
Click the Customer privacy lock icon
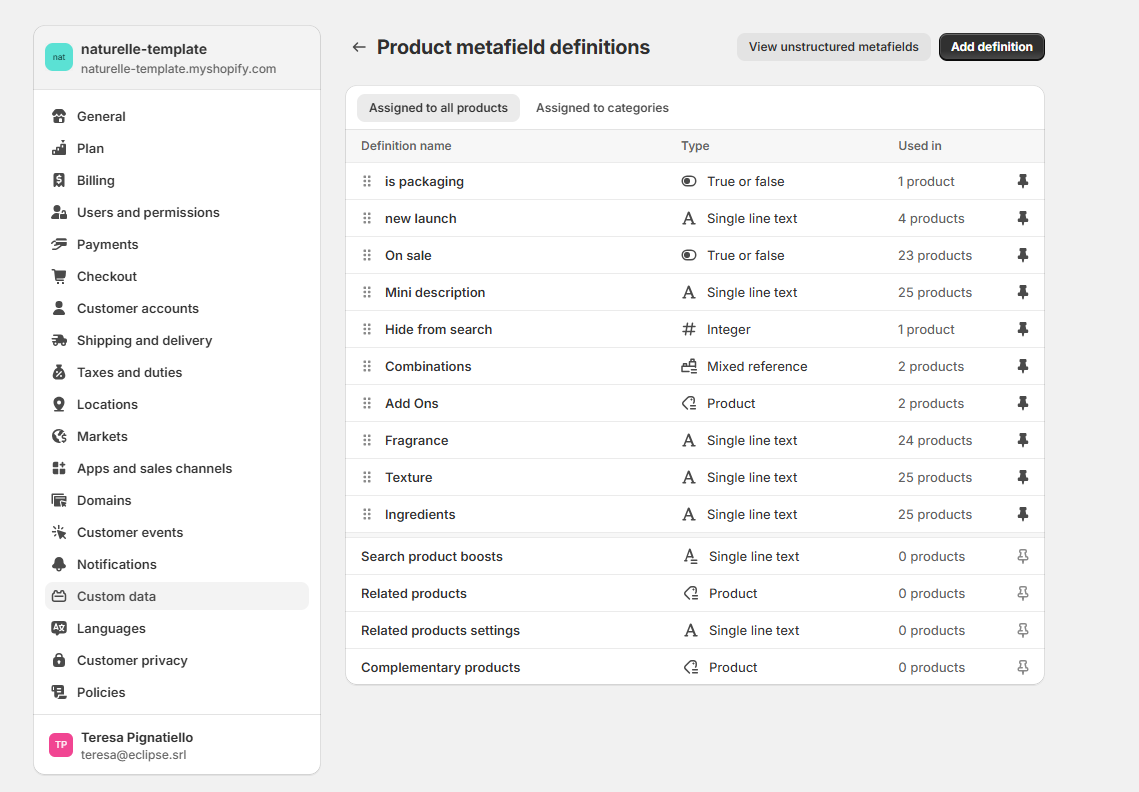tap(59, 661)
